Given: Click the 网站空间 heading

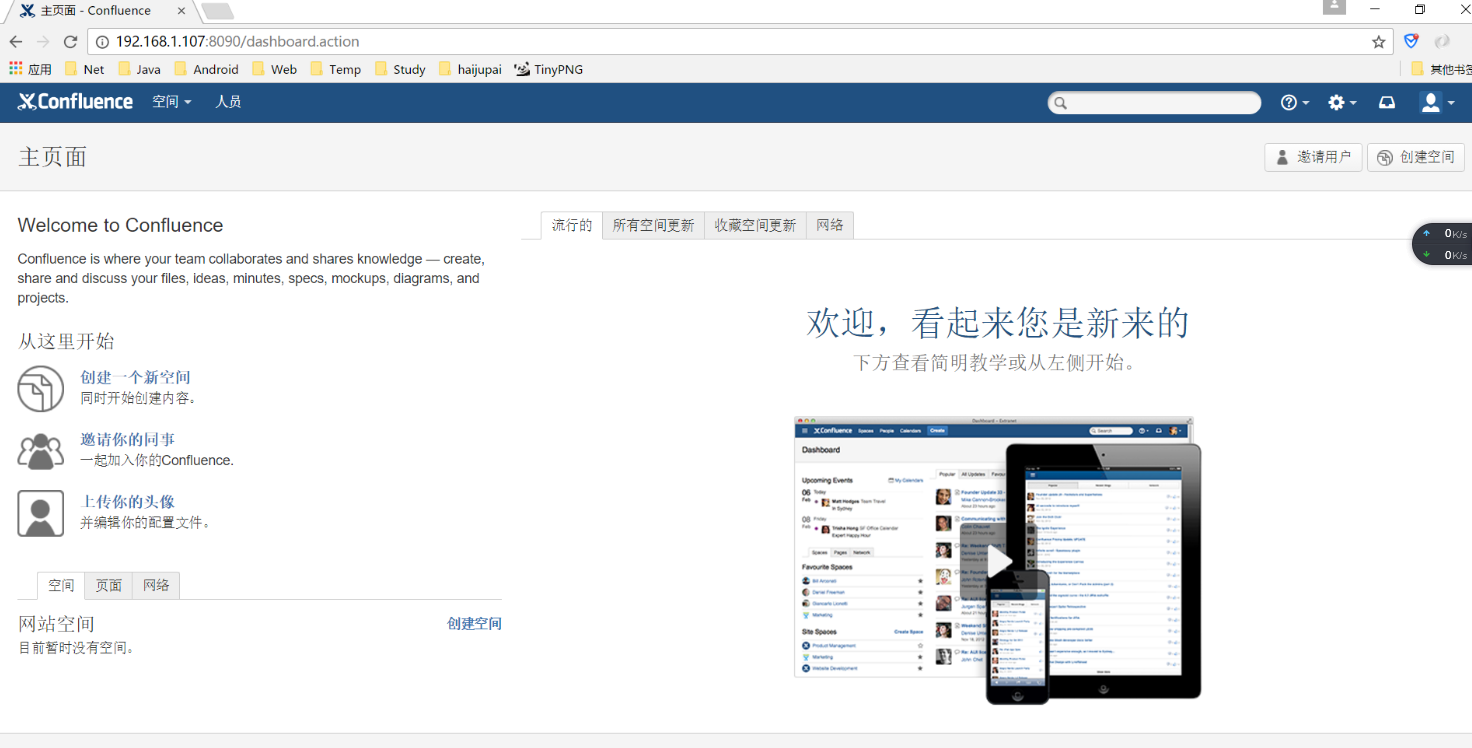Looking at the screenshot, I should (56, 624).
